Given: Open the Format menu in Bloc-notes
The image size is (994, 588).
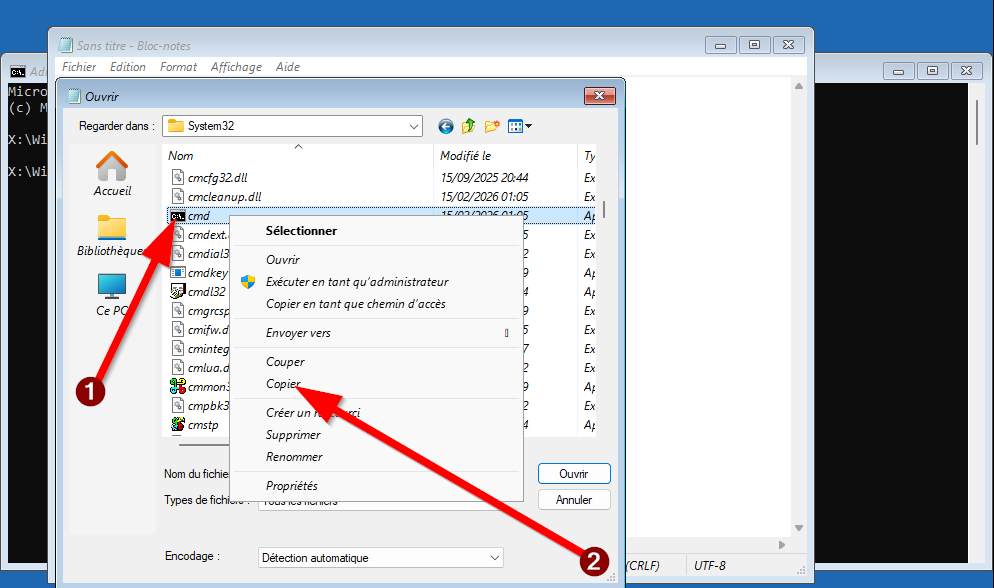Looking at the screenshot, I should pos(178,67).
